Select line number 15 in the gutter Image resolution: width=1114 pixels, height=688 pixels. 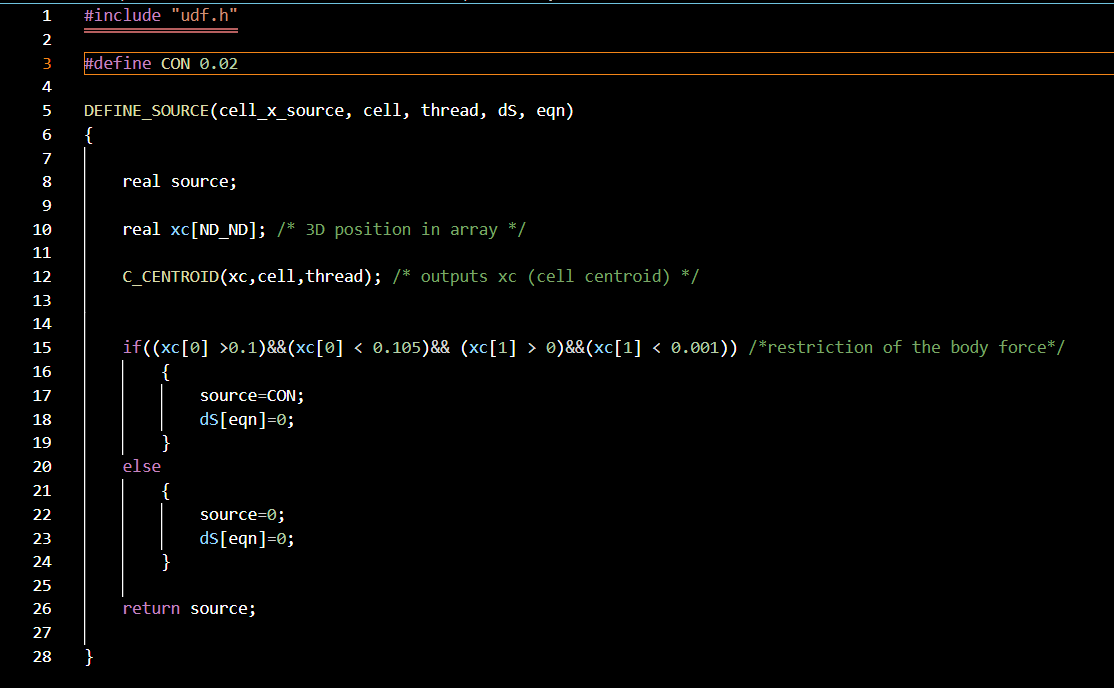click(42, 348)
